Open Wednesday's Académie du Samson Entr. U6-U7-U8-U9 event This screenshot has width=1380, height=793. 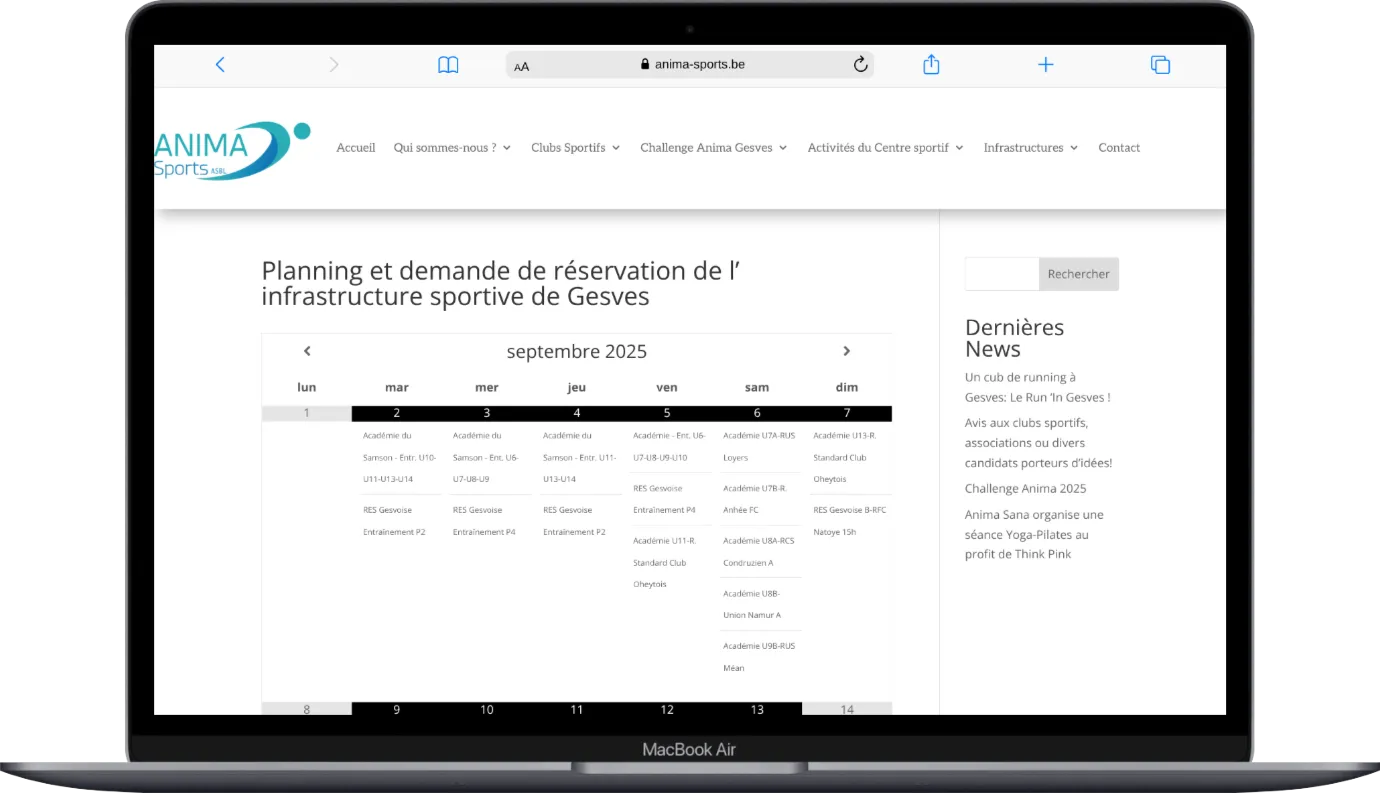(x=487, y=457)
